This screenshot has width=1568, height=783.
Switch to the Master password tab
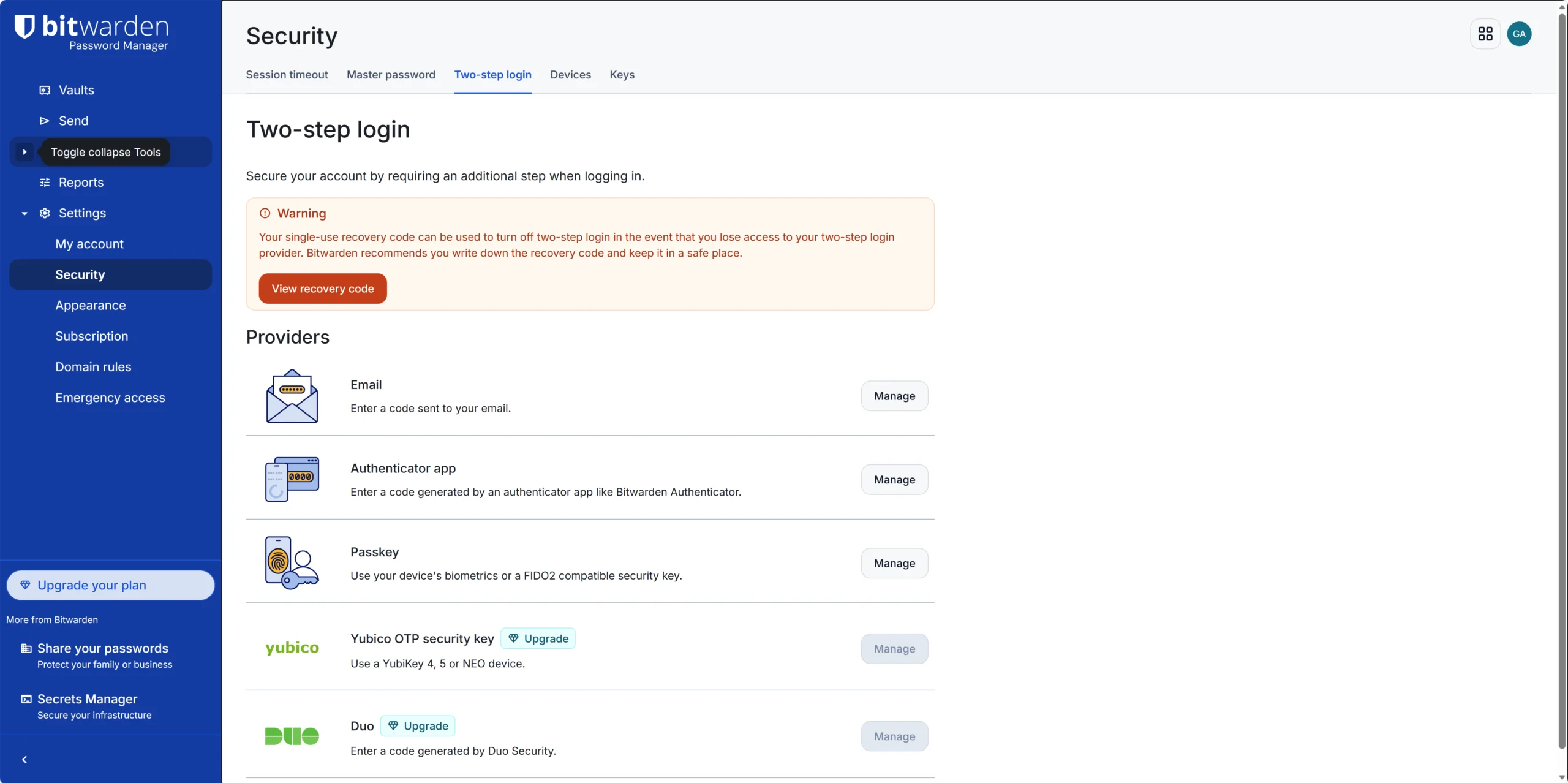[391, 75]
